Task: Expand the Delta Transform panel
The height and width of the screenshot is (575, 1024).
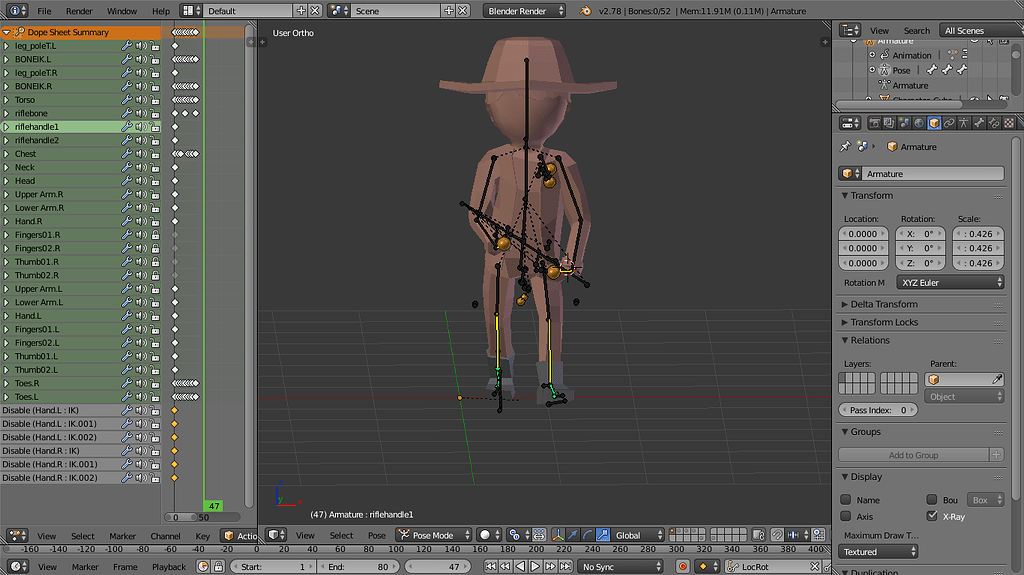Action: pyautogui.click(x=883, y=304)
